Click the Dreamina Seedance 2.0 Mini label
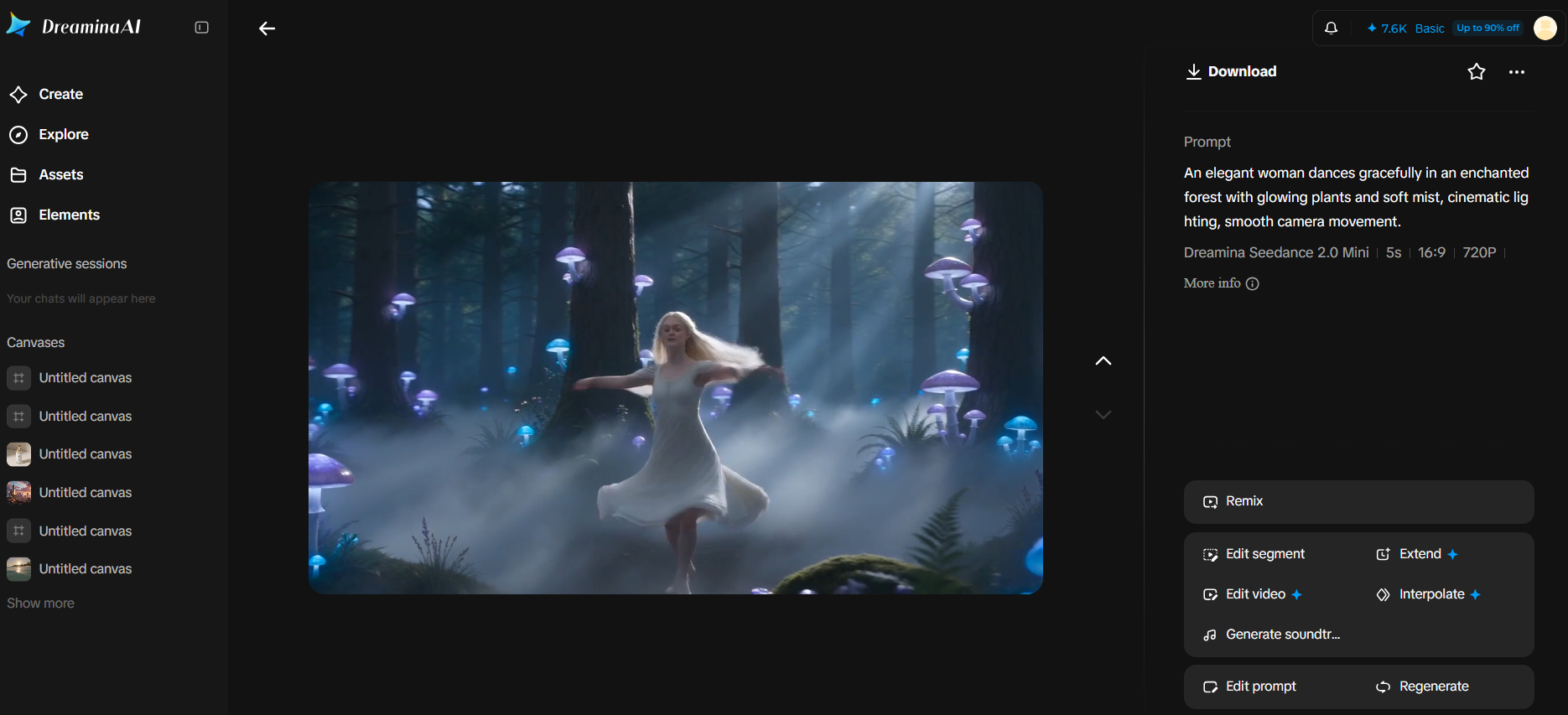Image resolution: width=1568 pixels, height=715 pixels. pyautogui.click(x=1276, y=252)
